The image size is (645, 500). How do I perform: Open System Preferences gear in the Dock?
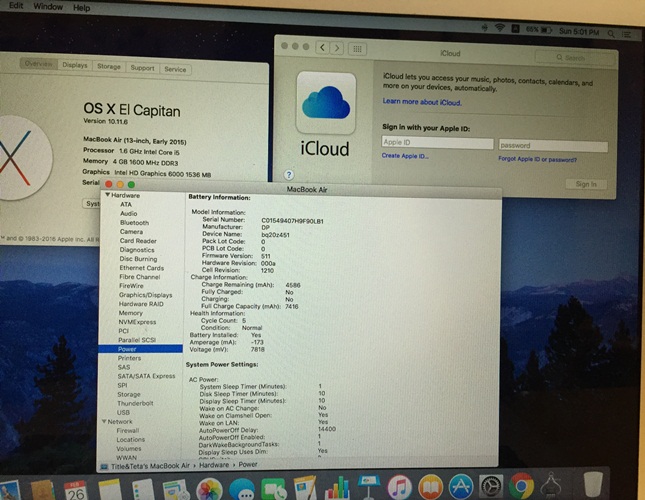point(491,487)
